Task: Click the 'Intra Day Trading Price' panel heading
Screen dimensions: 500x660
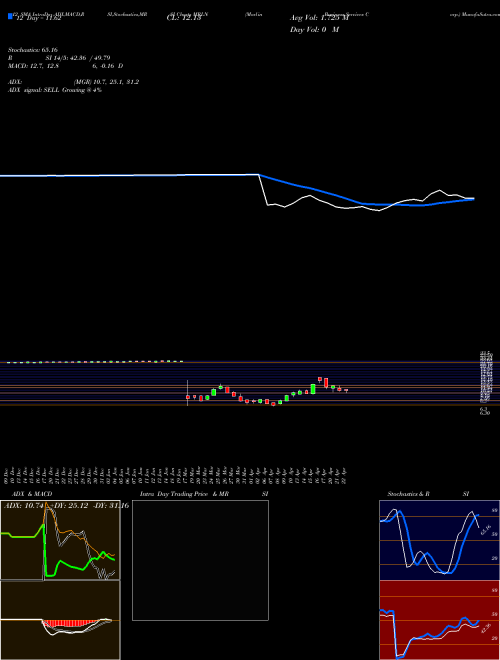Action: (174, 494)
